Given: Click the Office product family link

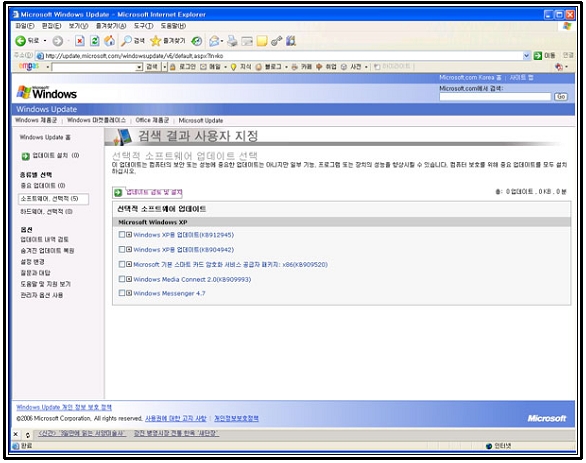Looking at the screenshot, I should (x=152, y=120).
